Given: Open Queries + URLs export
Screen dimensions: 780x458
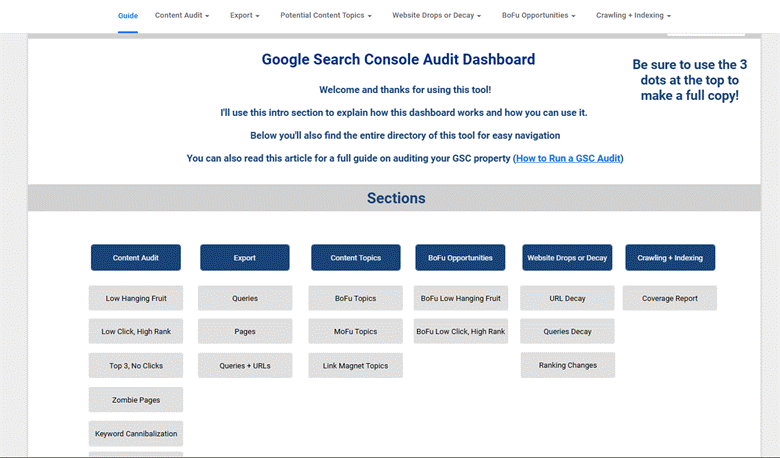Looking at the screenshot, I should 245,366.
